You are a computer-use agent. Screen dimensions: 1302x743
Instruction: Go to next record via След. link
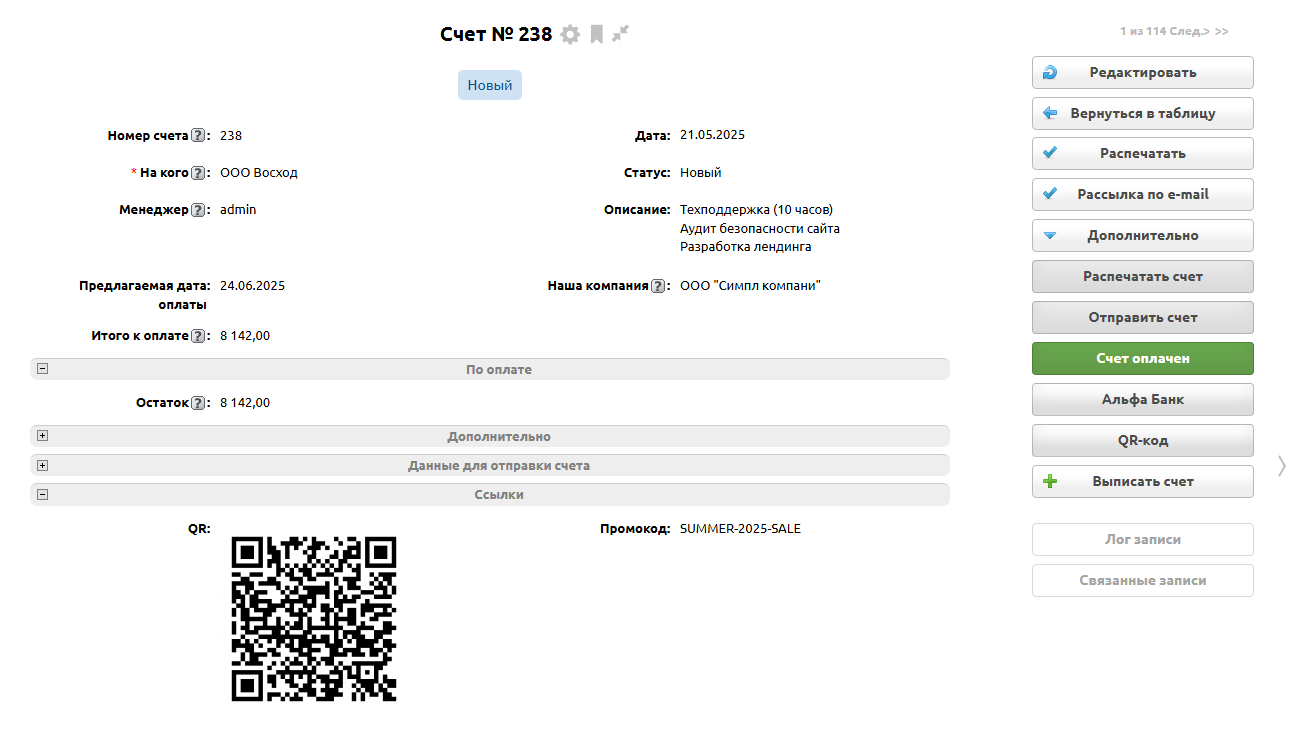coord(1192,32)
